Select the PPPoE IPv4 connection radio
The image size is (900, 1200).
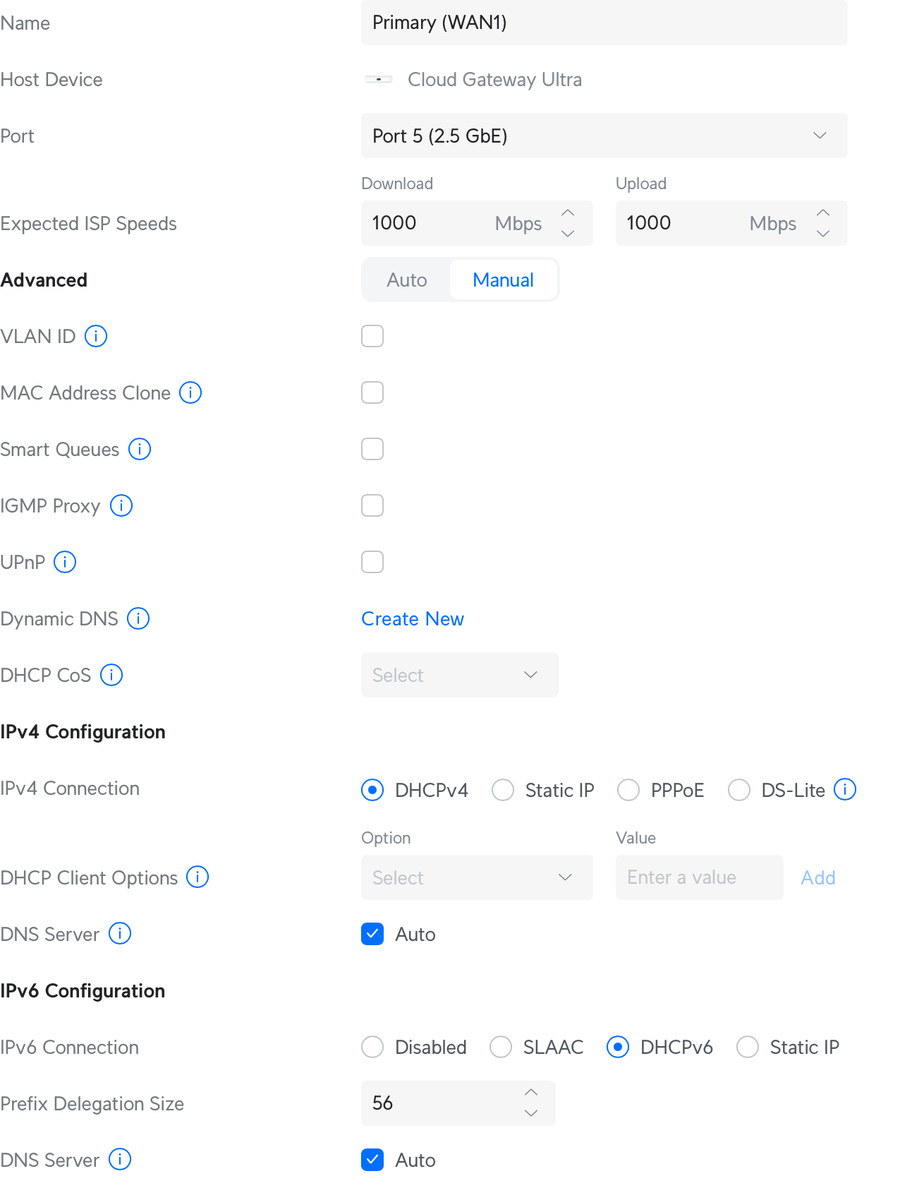[628, 790]
